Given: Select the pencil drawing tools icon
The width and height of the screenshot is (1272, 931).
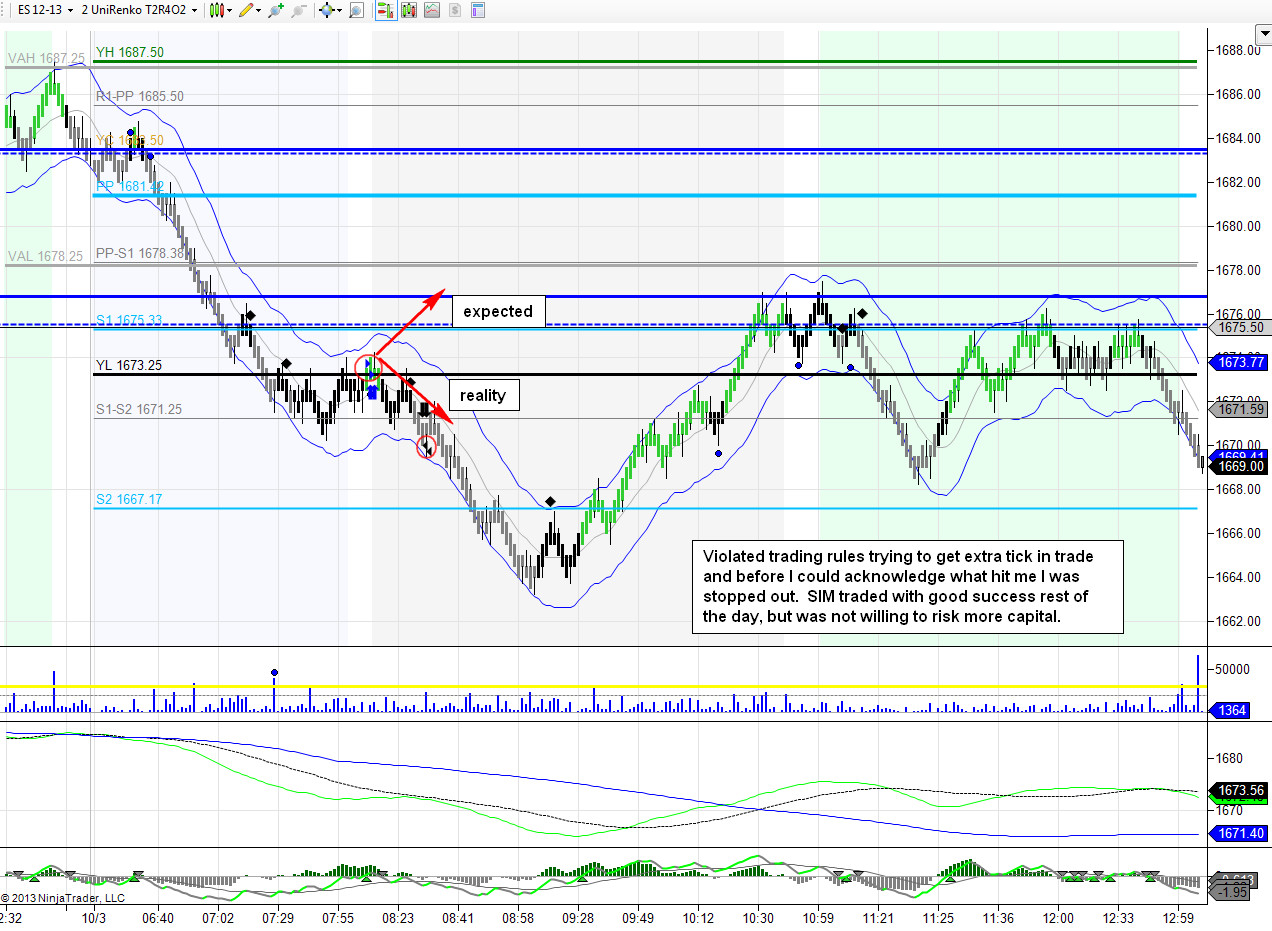Looking at the screenshot, I should pos(246,10).
